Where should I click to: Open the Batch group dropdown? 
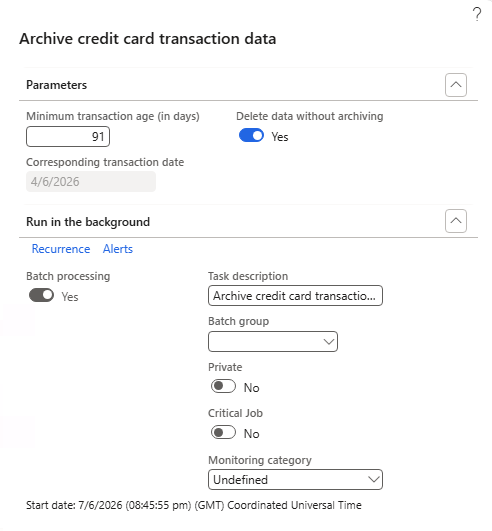pyautogui.click(x=273, y=341)
